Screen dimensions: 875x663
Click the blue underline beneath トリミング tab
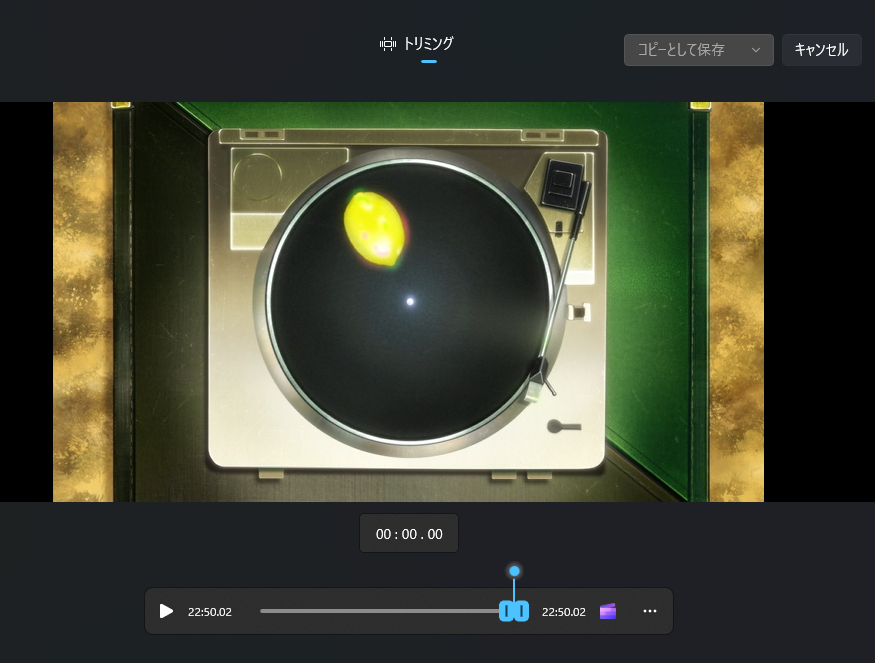point(429,61)
